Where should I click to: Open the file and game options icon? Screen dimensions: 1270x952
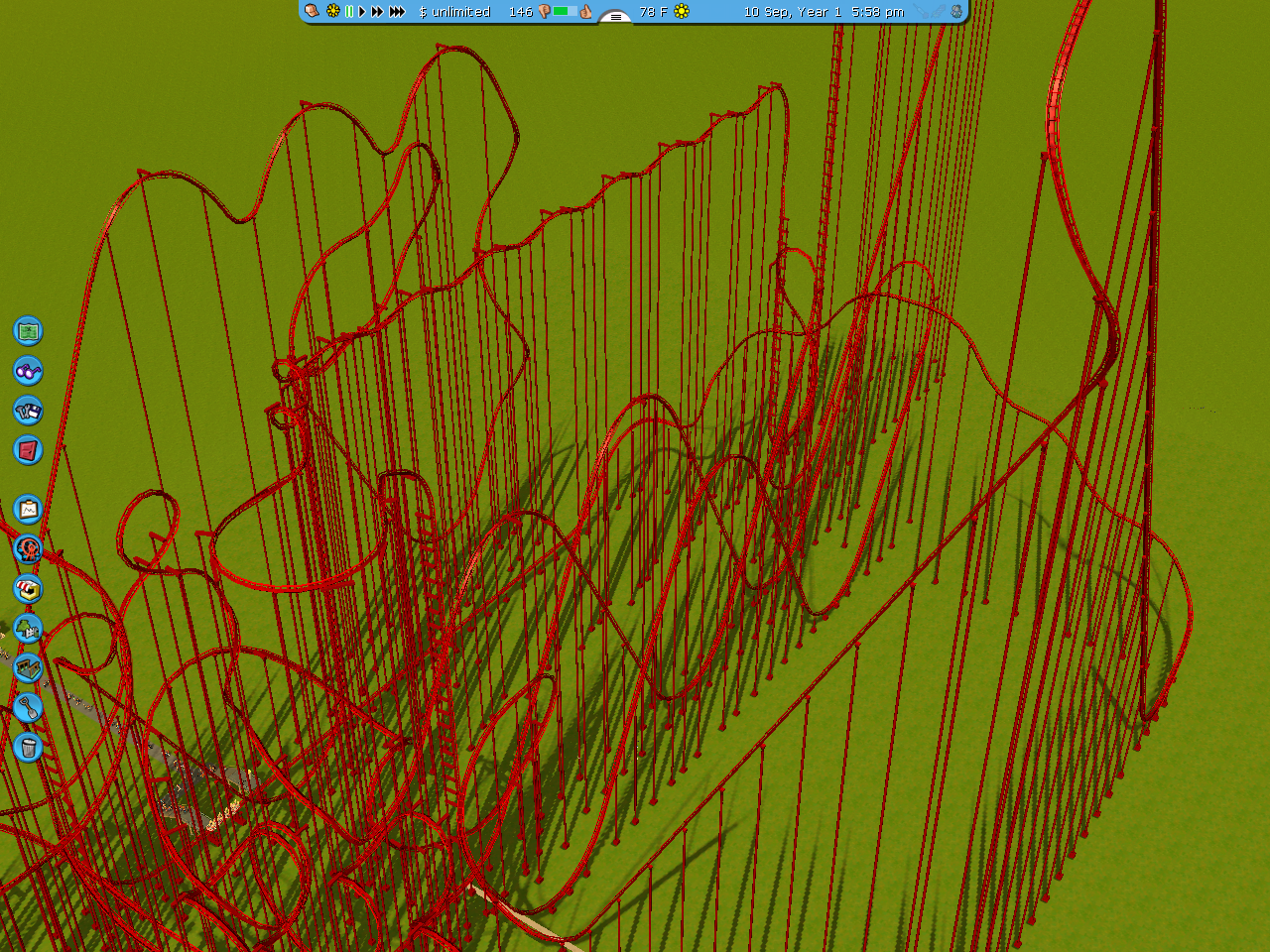[28, 411]
